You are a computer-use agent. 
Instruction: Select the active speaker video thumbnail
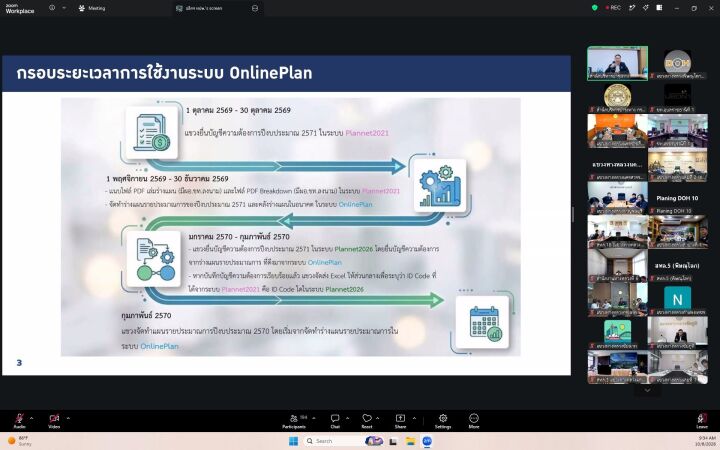click(x=618, y=63)
